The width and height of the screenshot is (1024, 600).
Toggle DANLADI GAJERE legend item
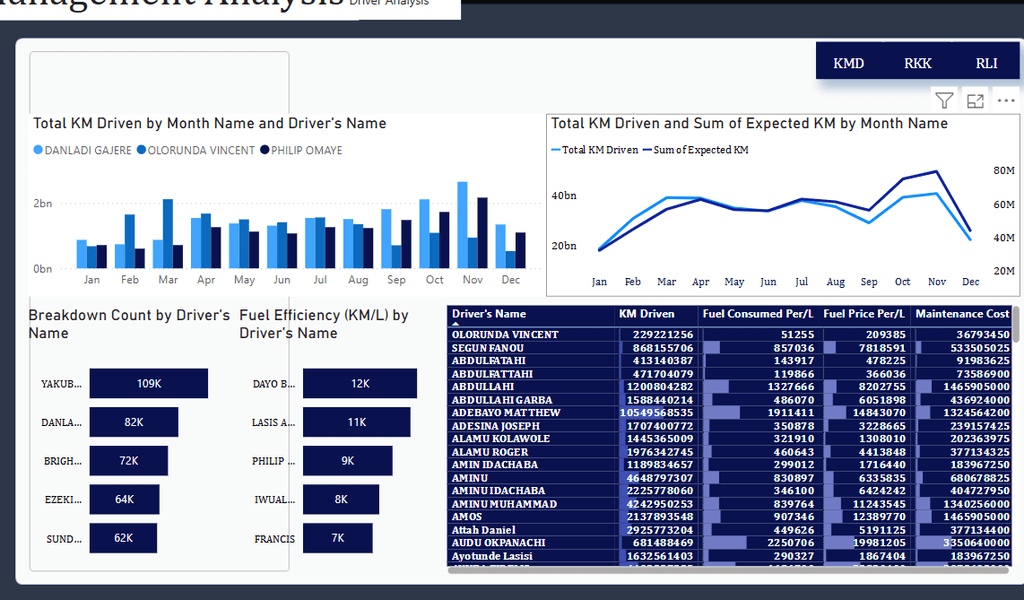82,150
